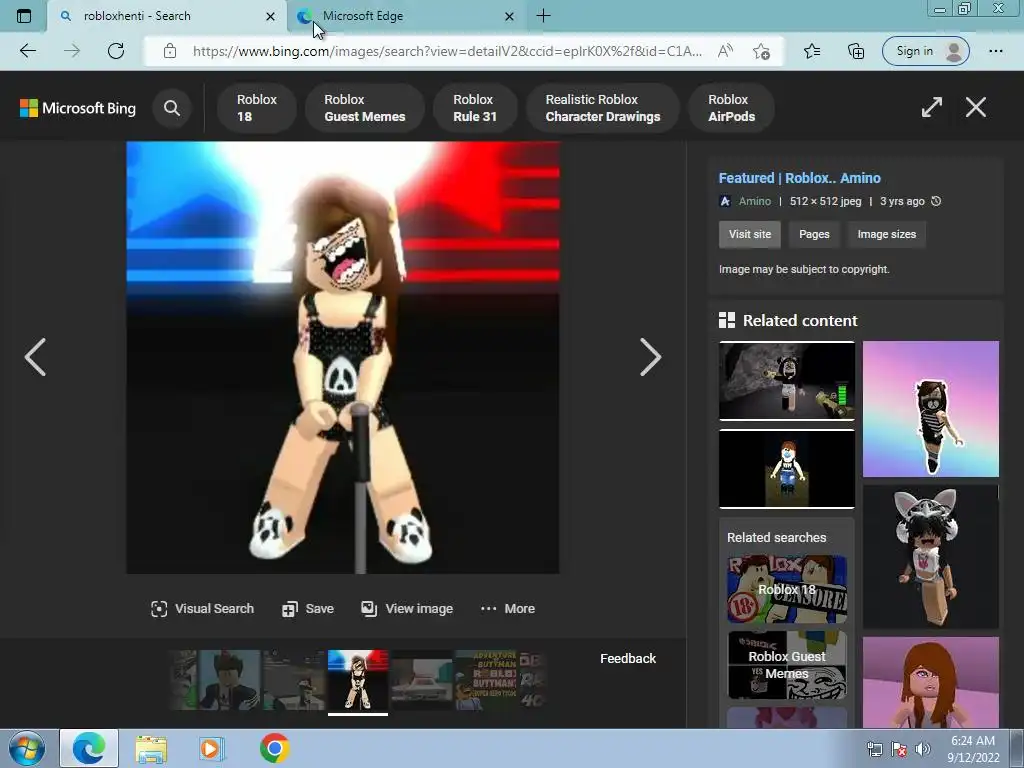
Task: Click the Edge taskbar icon
Action: tap(89, 748)
